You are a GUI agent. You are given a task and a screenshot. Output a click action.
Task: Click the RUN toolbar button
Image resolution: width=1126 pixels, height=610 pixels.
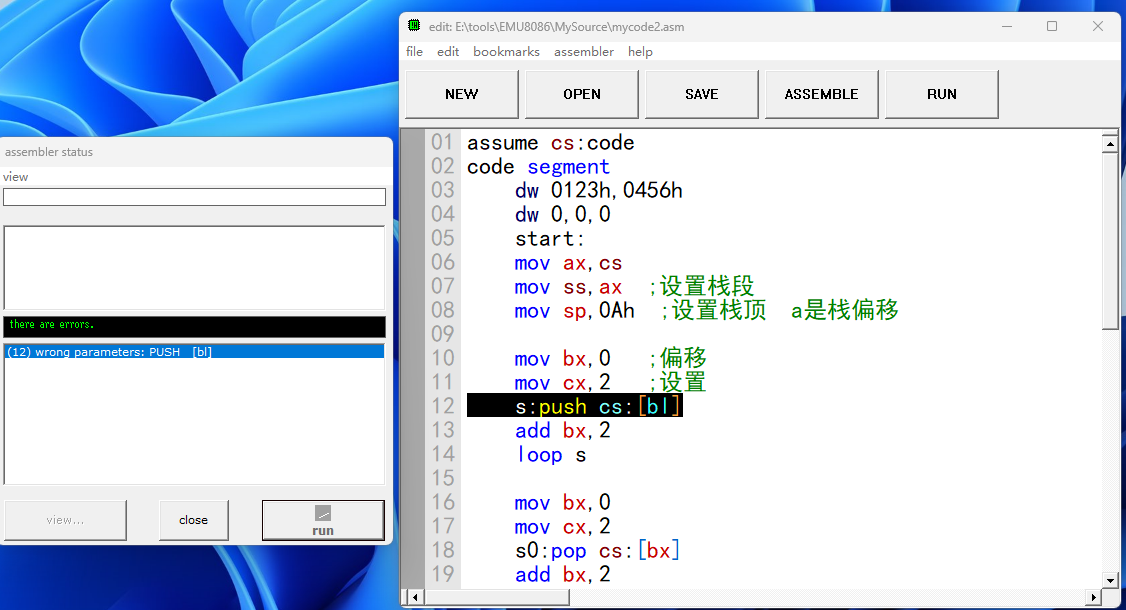941,94
